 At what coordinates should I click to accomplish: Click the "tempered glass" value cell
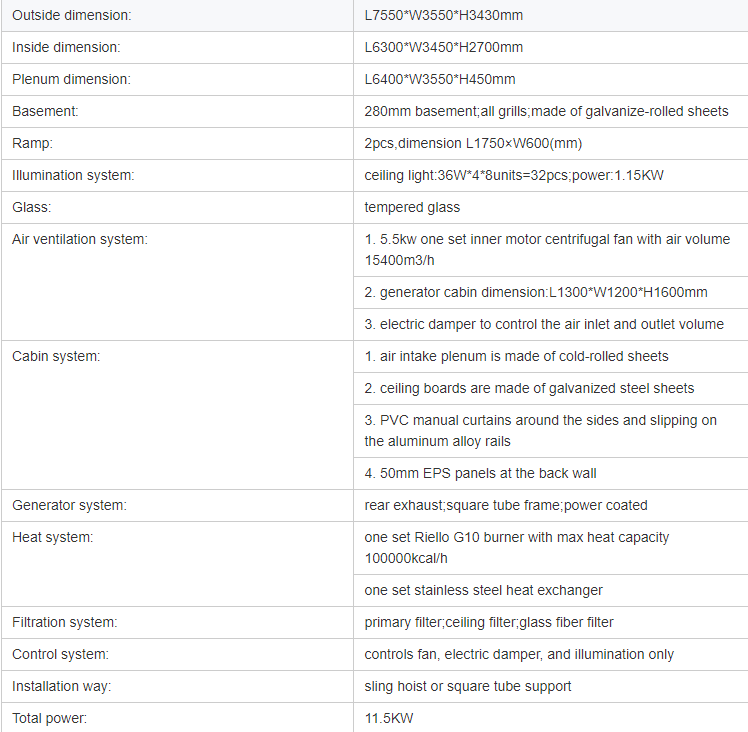click(412, 207)
